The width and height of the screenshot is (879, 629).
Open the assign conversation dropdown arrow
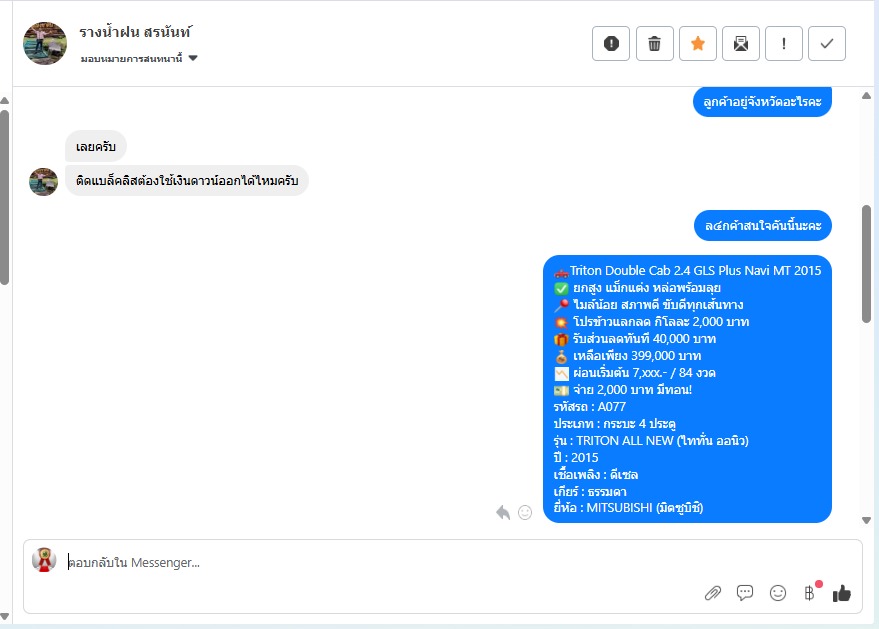point(193,58)
